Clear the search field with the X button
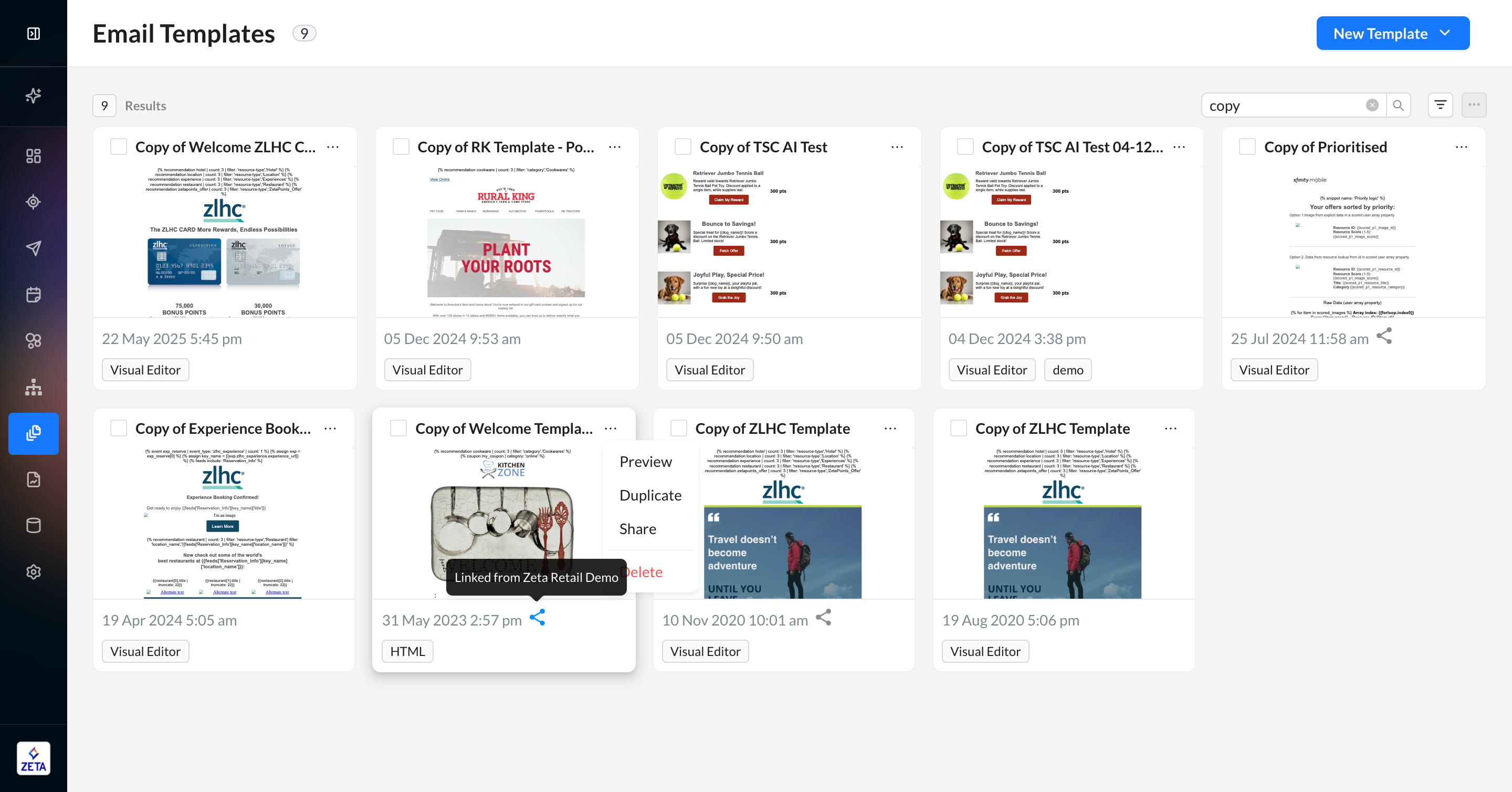The width and height of the screenshot is (1512, 792). (1372, 105)
